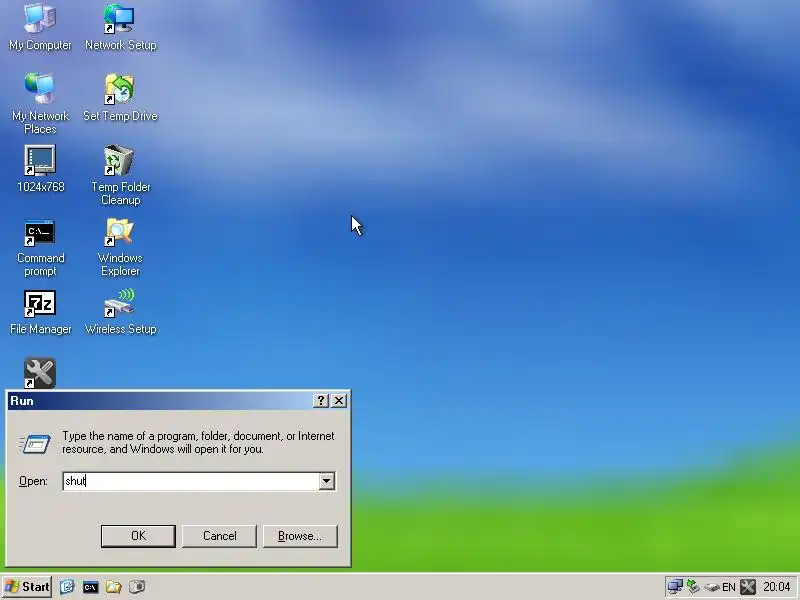Select the Temp Folder Cleanup icon

point(120,175)
